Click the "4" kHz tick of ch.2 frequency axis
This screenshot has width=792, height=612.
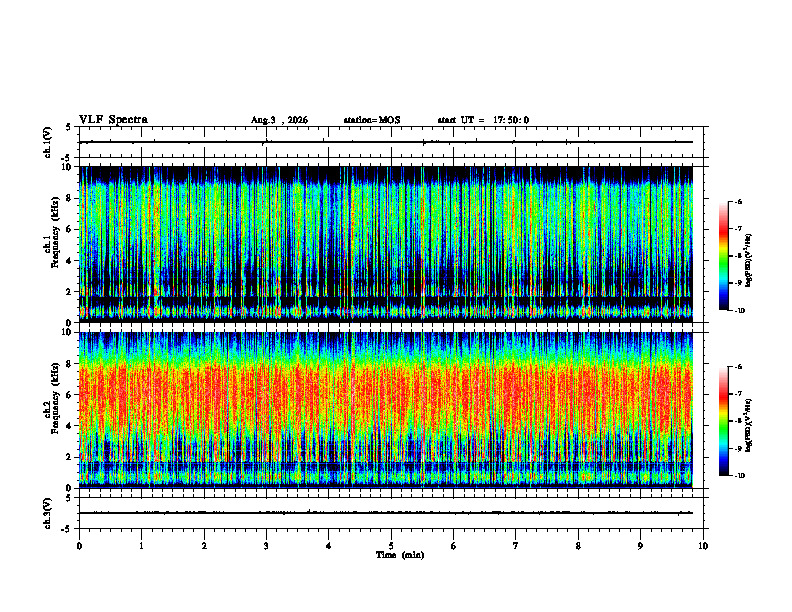pyautogui.click(x=71, y=426)
